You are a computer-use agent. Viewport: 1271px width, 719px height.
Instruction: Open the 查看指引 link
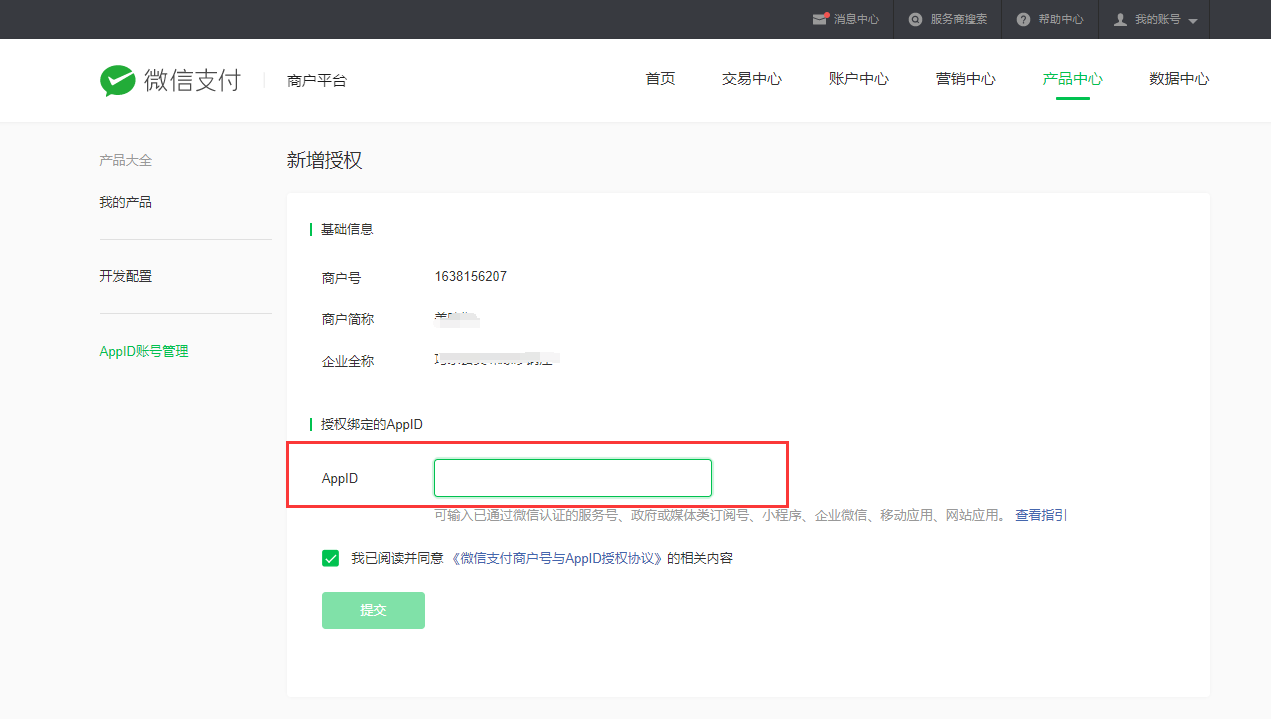[1041, 515]
